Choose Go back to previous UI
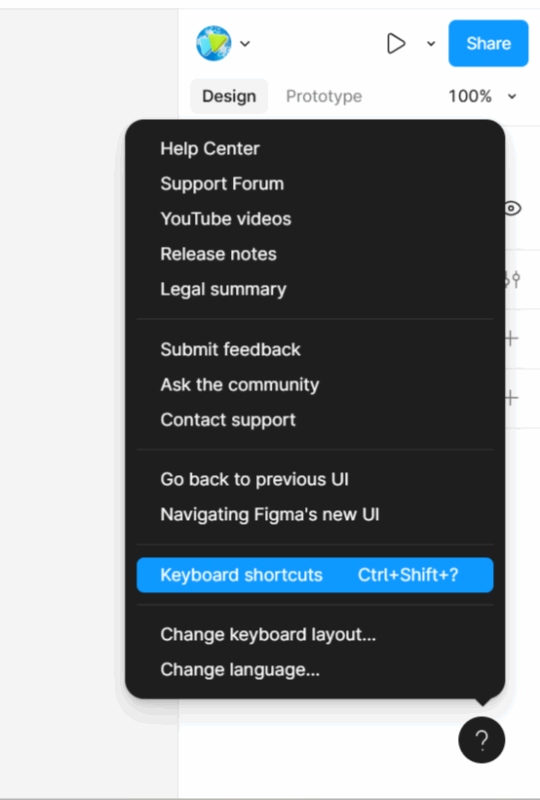540x800 pixels. pos(315,480)
